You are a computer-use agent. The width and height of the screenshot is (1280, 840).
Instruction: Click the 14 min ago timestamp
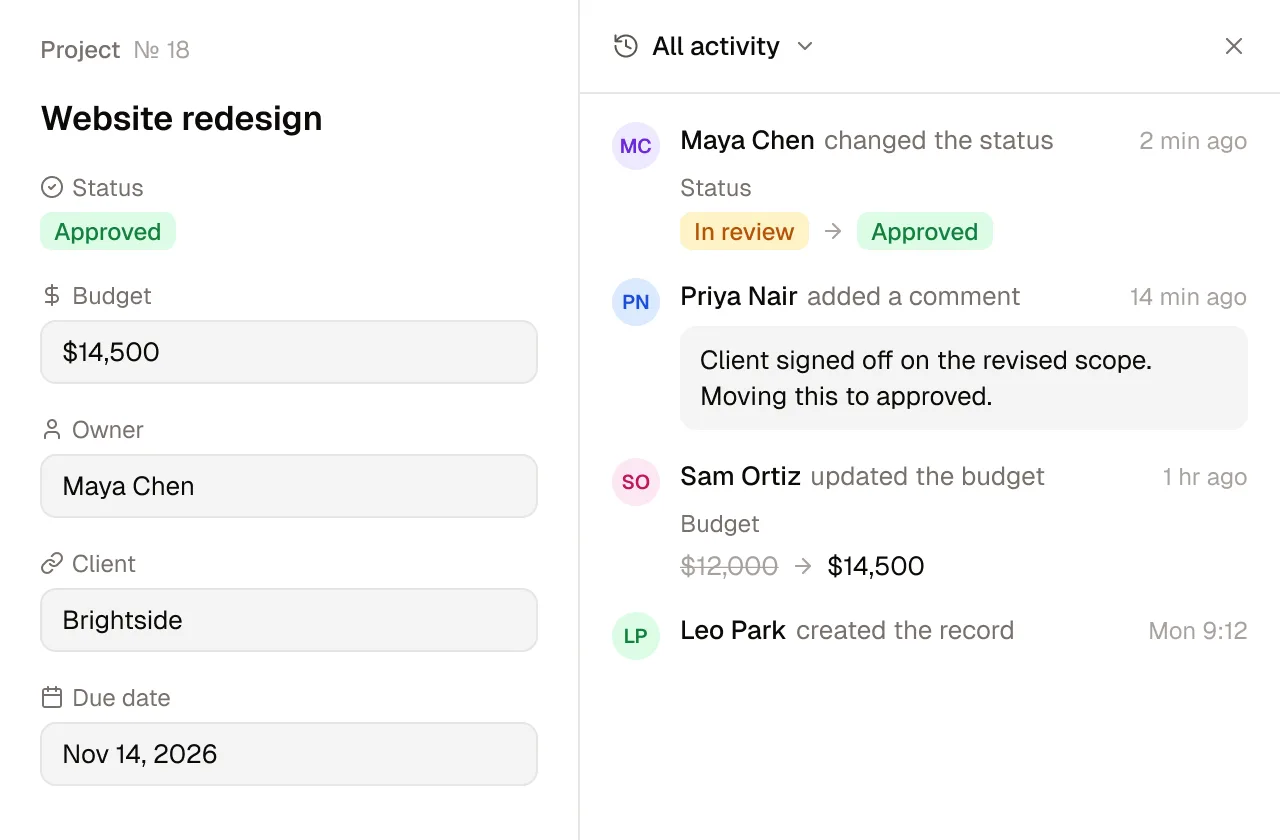[1189, 297]
